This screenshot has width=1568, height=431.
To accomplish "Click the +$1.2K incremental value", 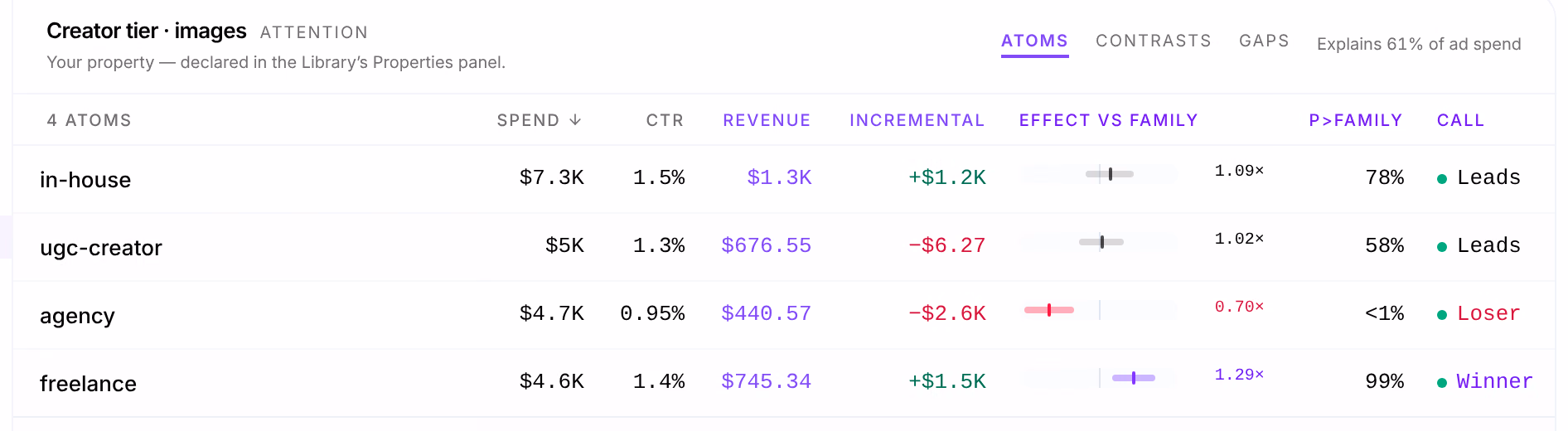I will (947, 177).
